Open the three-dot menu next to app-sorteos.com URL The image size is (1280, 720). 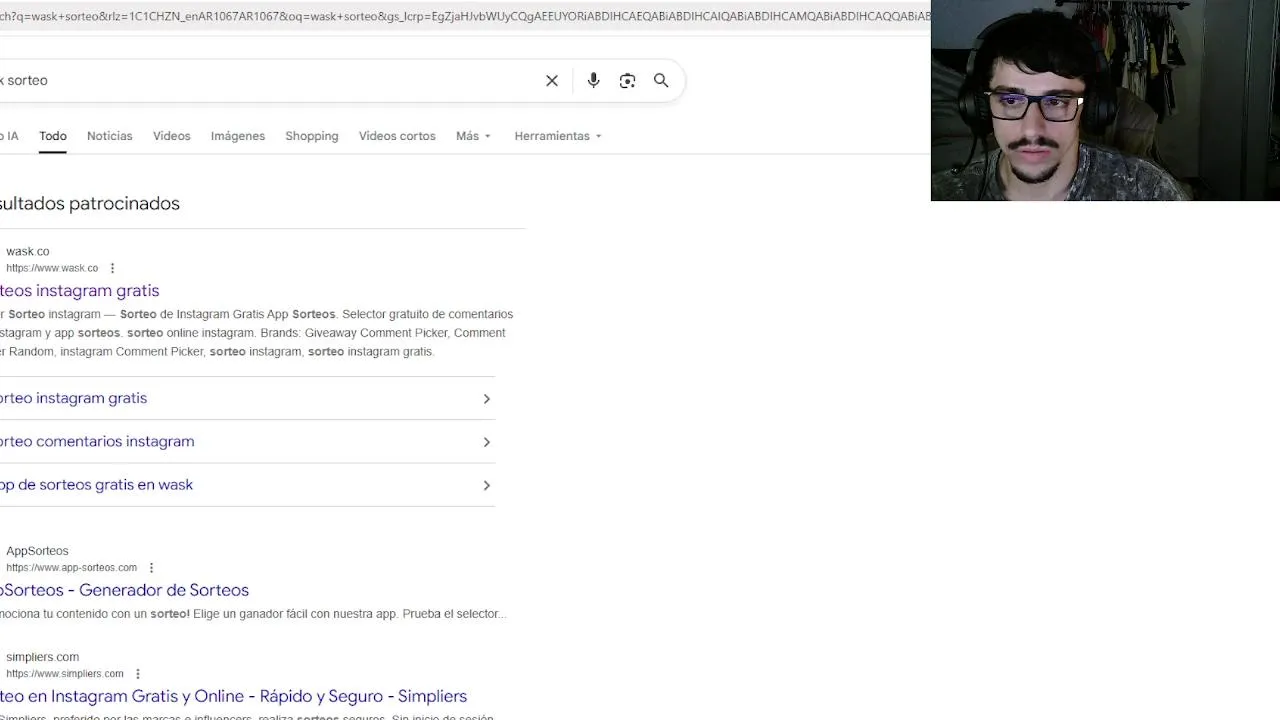(x=151, y=568)
